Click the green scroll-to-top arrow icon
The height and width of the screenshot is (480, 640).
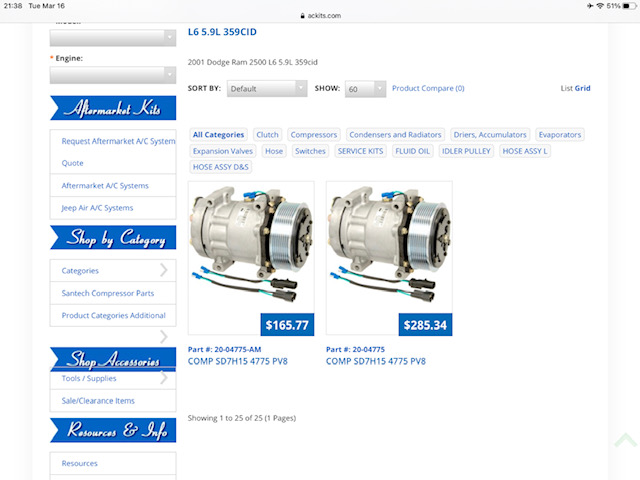tap(625, 440)
